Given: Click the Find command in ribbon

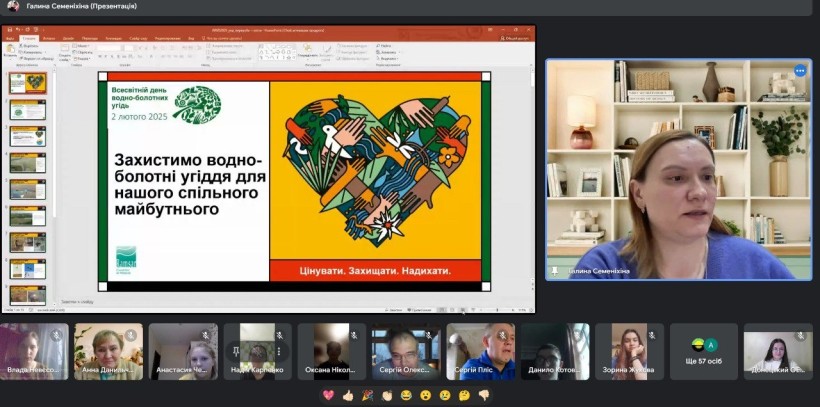Looking at the screenshot, I should (x=384, y=46).
